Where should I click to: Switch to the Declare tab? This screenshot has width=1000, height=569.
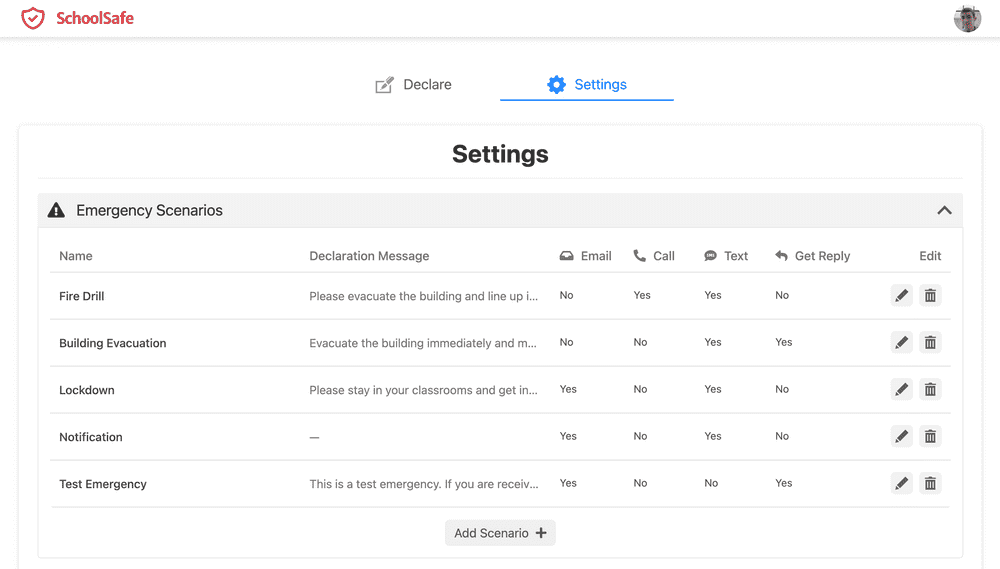[x=413, y=85]
